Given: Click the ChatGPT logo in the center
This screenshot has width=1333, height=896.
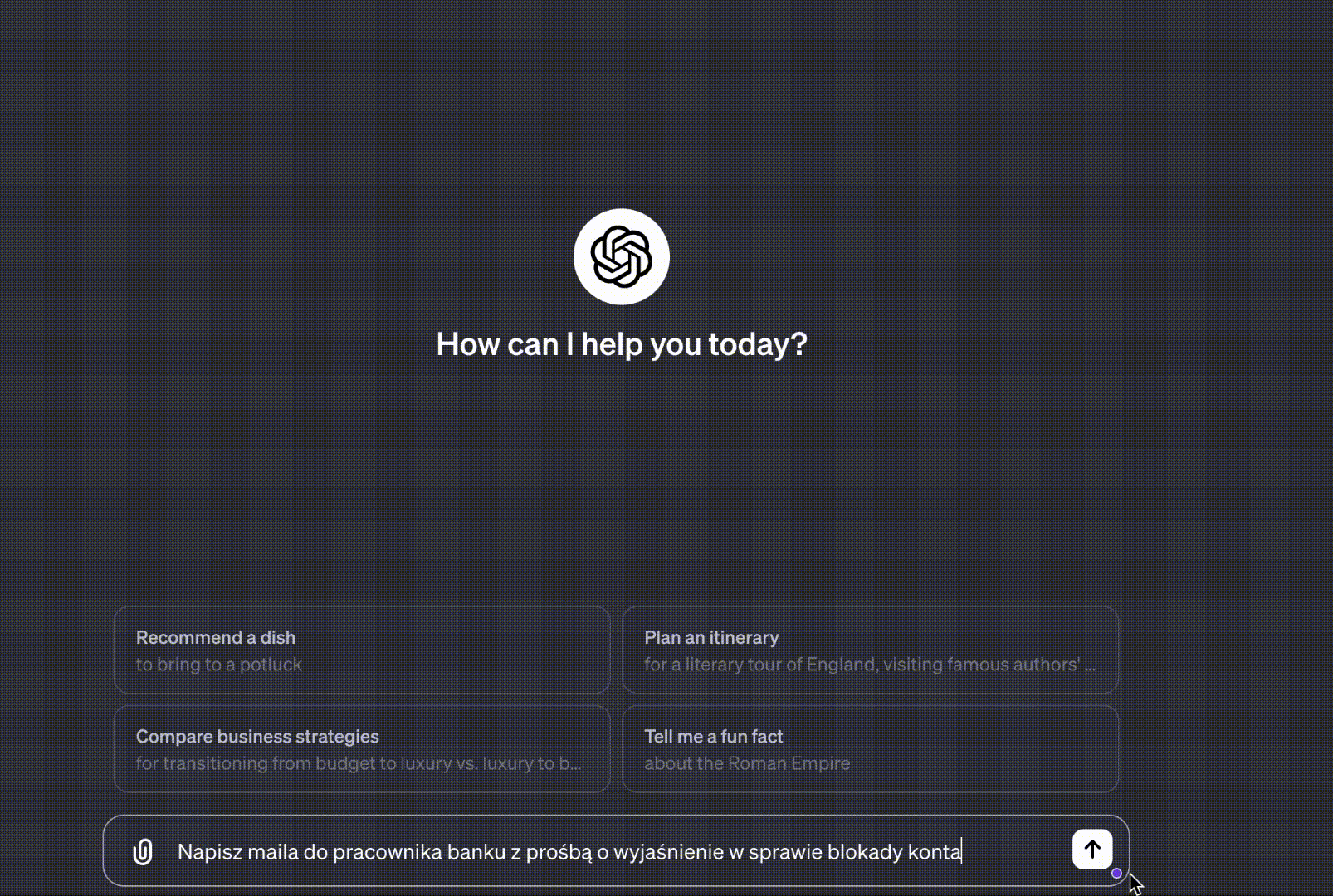Looking at the screenshot, I should tap(621, 257).
